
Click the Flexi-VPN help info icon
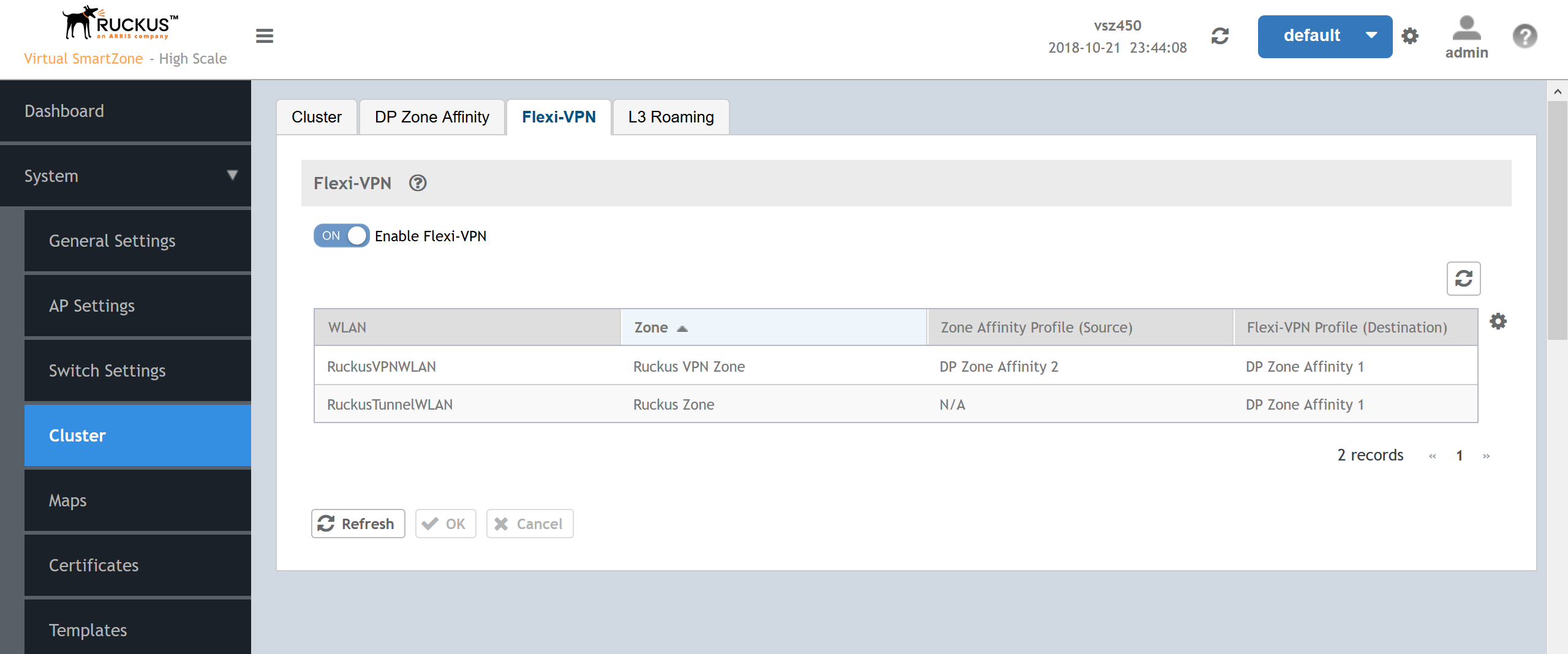click(418, 183)
